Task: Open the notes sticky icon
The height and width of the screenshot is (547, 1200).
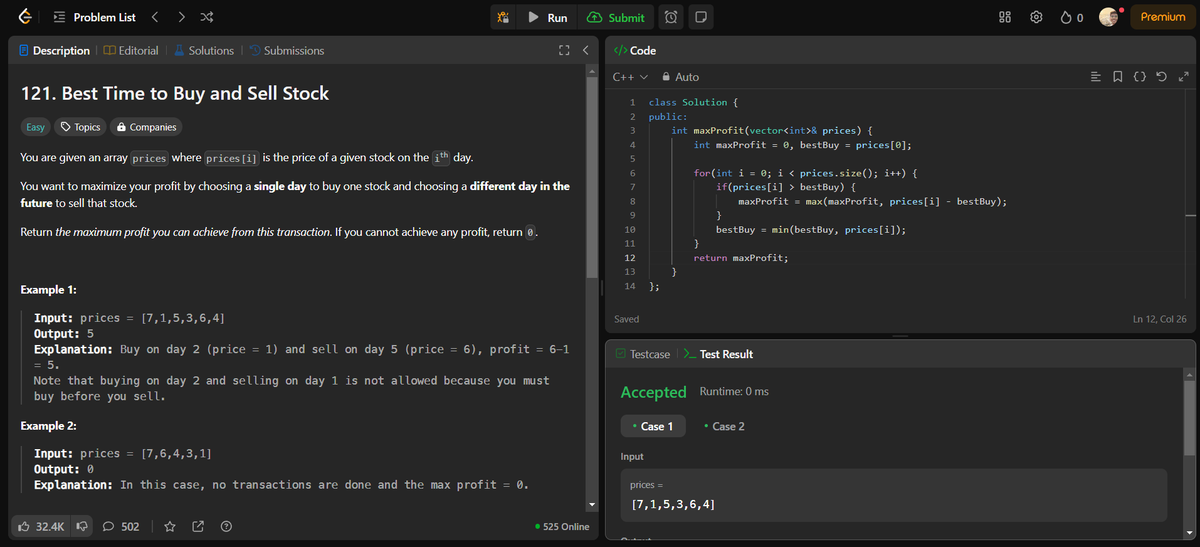Action: 701,17
